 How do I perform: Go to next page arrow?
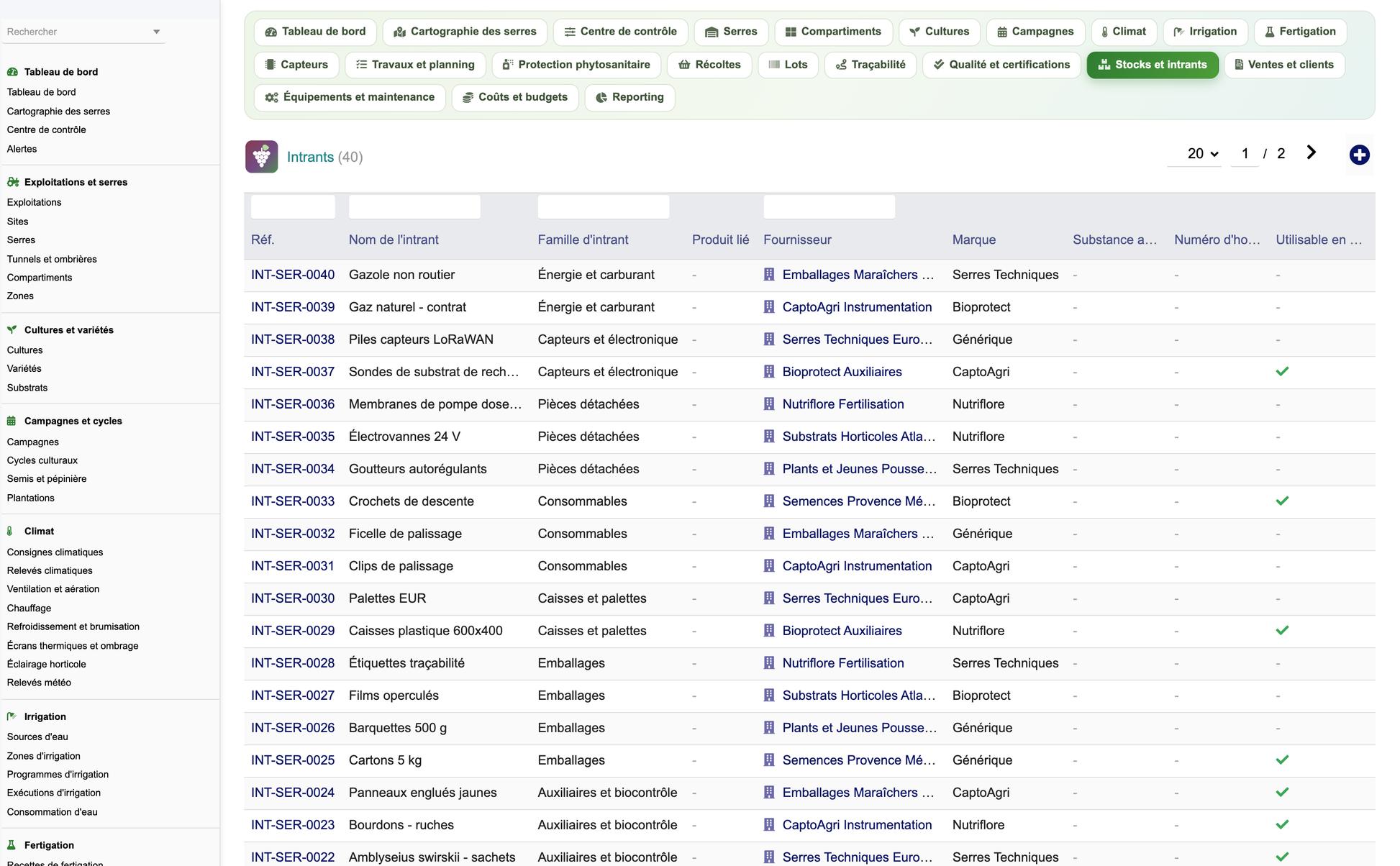pos(1311,152)
